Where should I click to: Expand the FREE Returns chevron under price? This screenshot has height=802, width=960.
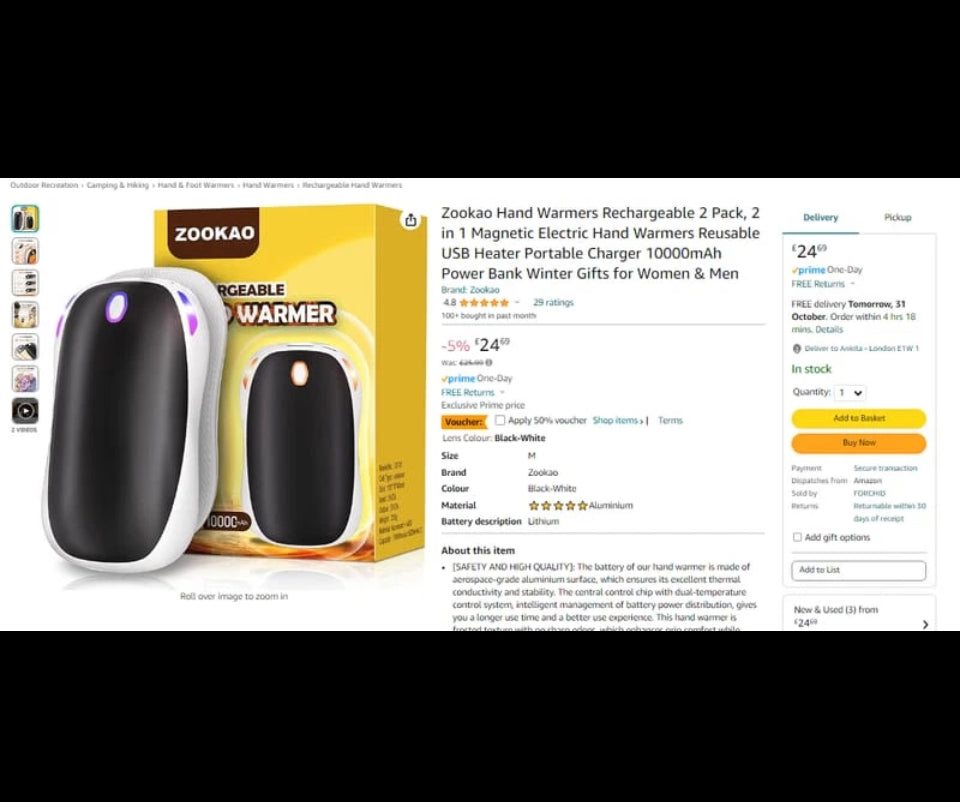(x=503, y=392)
